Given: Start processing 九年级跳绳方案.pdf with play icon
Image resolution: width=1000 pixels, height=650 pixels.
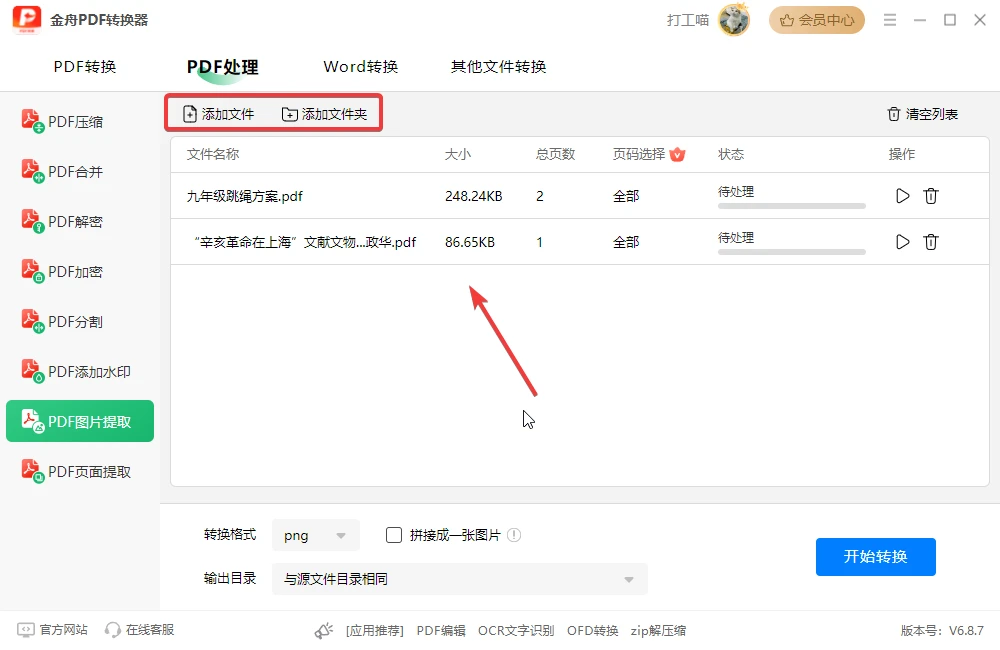Looking at the screenshot, I should click(902, 196).
